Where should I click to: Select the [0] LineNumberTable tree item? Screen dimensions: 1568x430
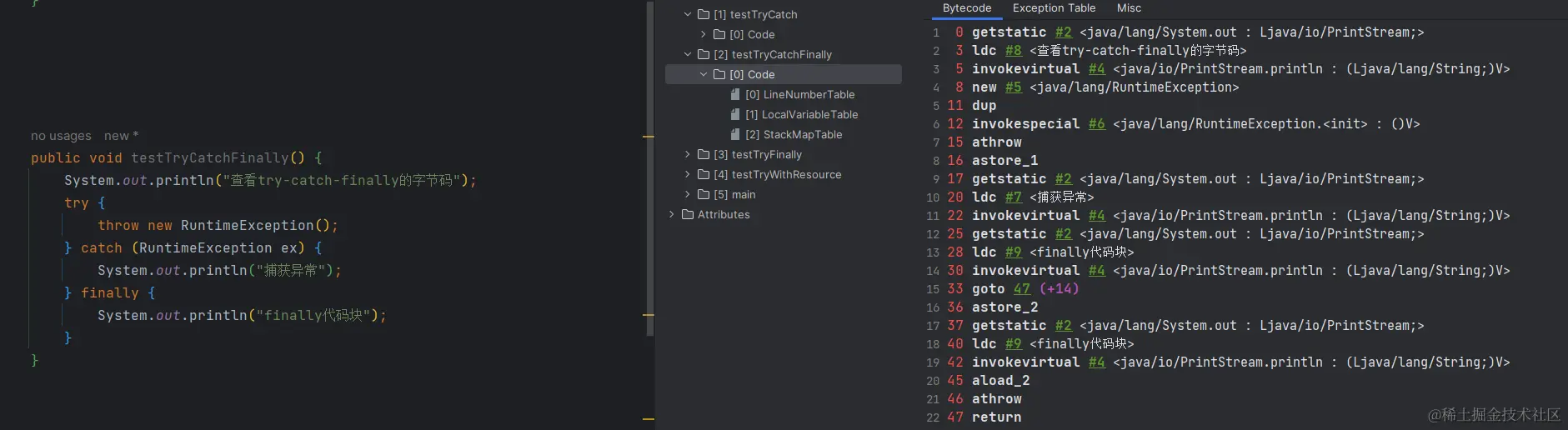point(799,94)
